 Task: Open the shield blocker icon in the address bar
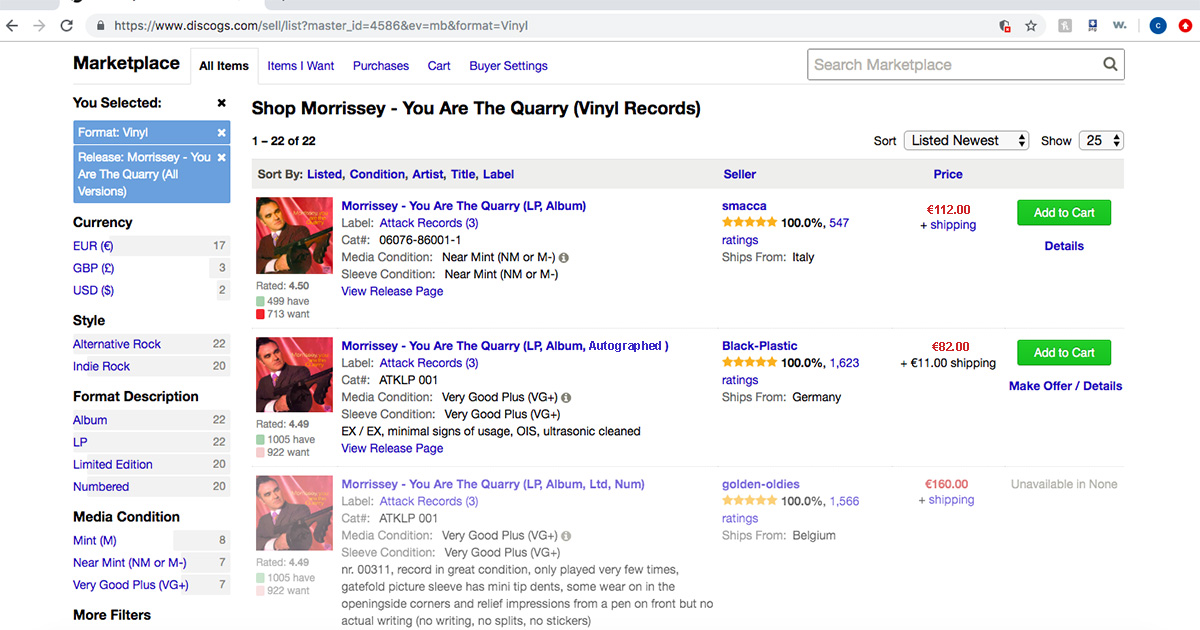coord(1005,26)
